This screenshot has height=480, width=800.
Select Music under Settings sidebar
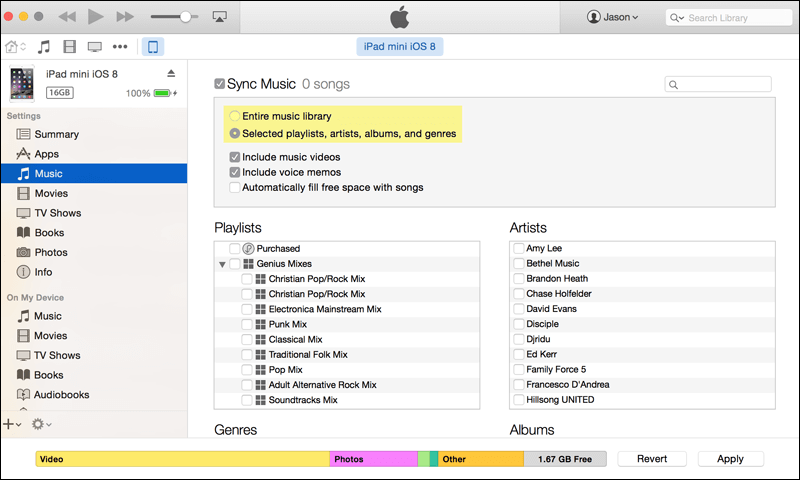pos(94,173)
